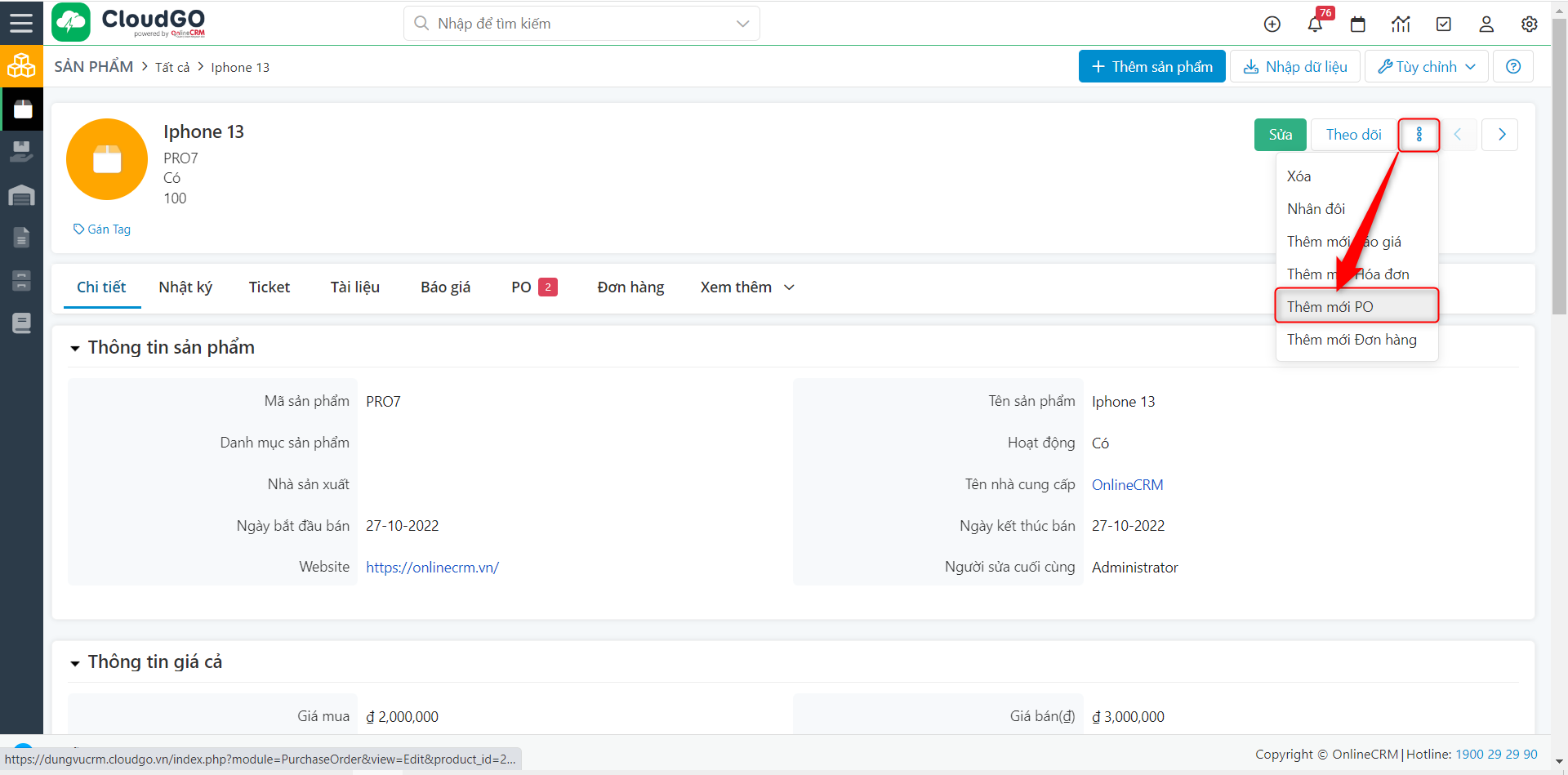1568x775 pixels.
Task: Open the three-dot more actions button
Action: [1419, 135]
